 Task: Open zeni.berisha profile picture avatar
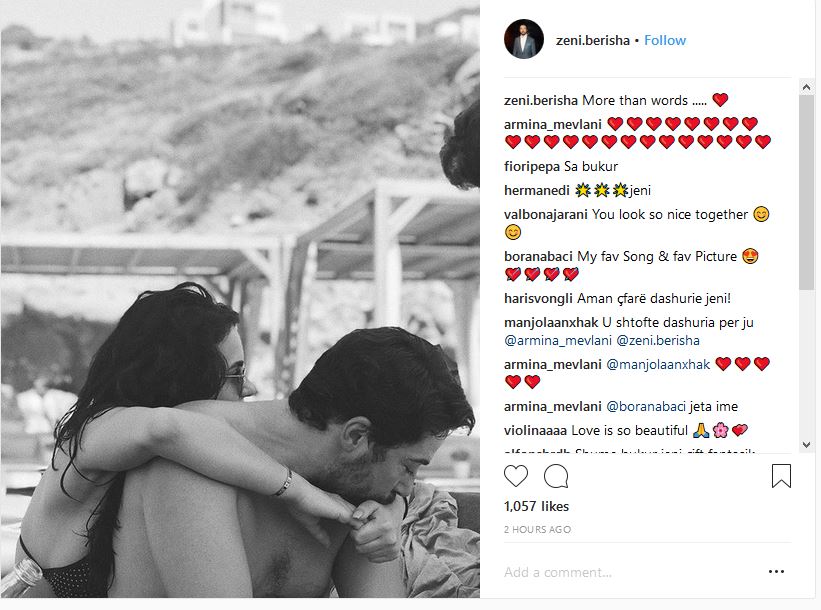(524, 40)
